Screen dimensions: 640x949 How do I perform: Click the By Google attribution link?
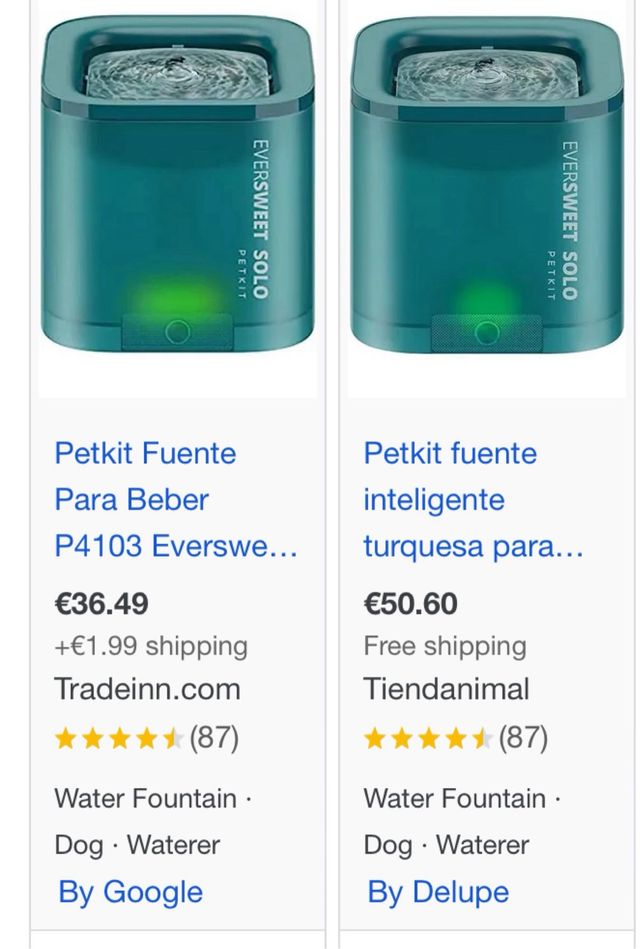130,892
